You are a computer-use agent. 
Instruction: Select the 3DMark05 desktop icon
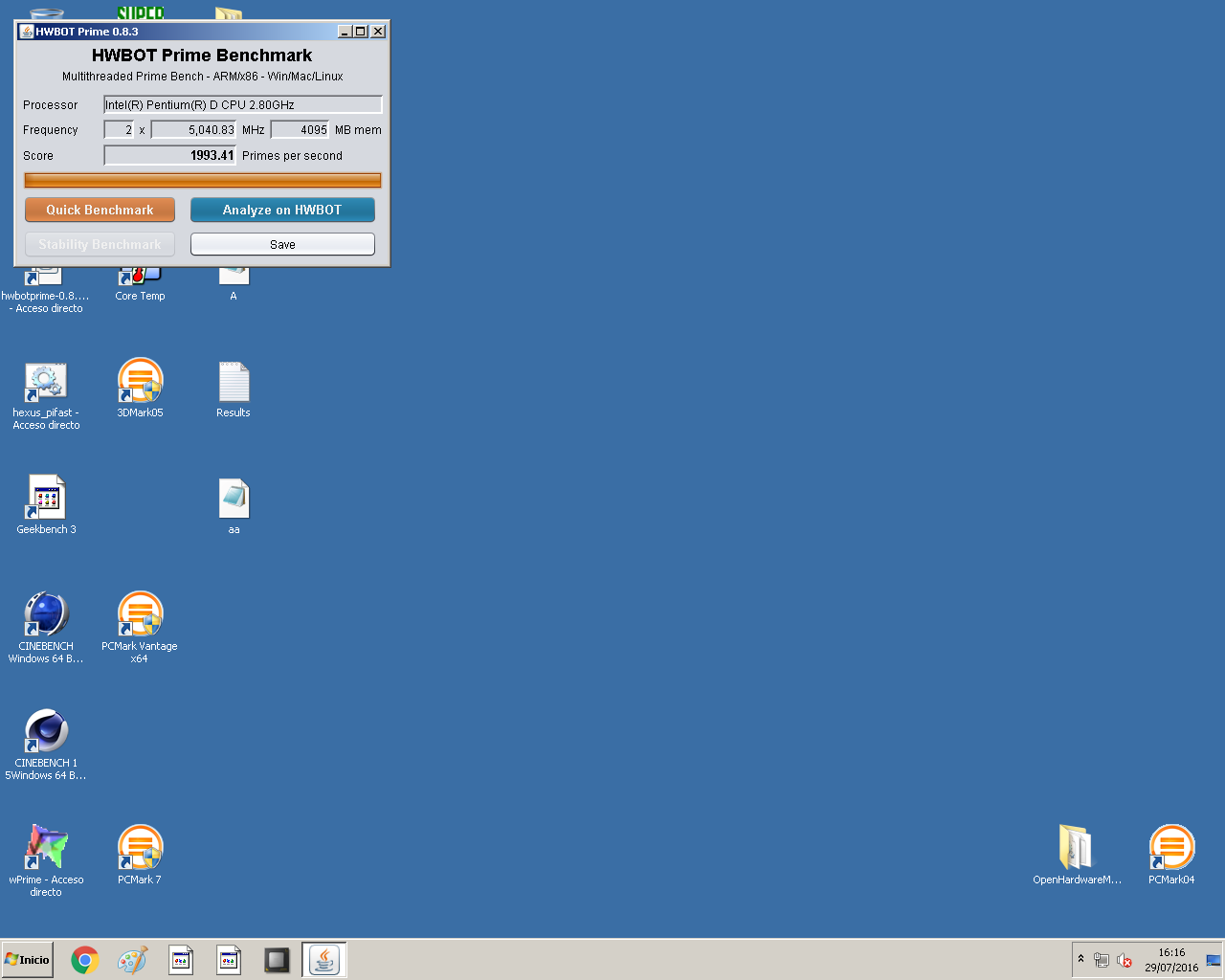click(x=140, y=389)
